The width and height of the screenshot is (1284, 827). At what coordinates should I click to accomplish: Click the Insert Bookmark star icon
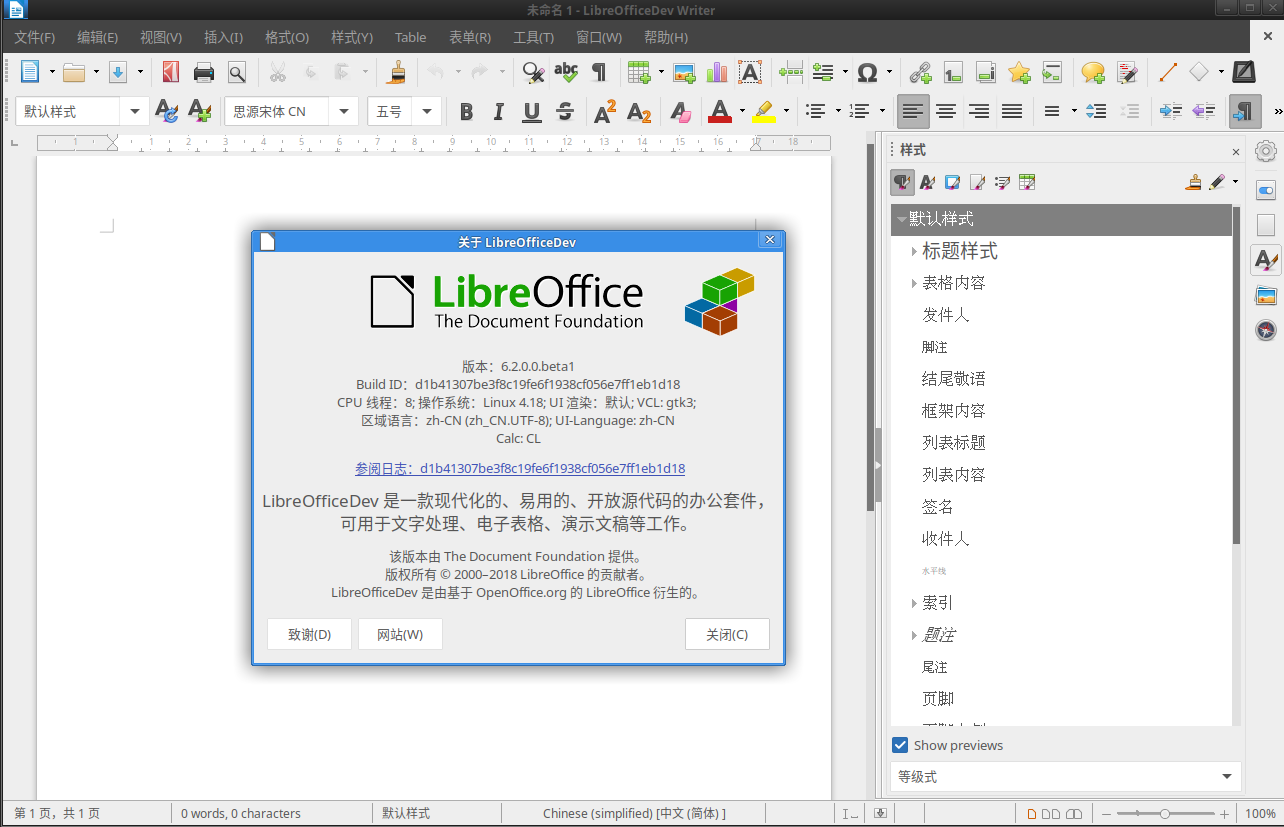coord(1019,72)
